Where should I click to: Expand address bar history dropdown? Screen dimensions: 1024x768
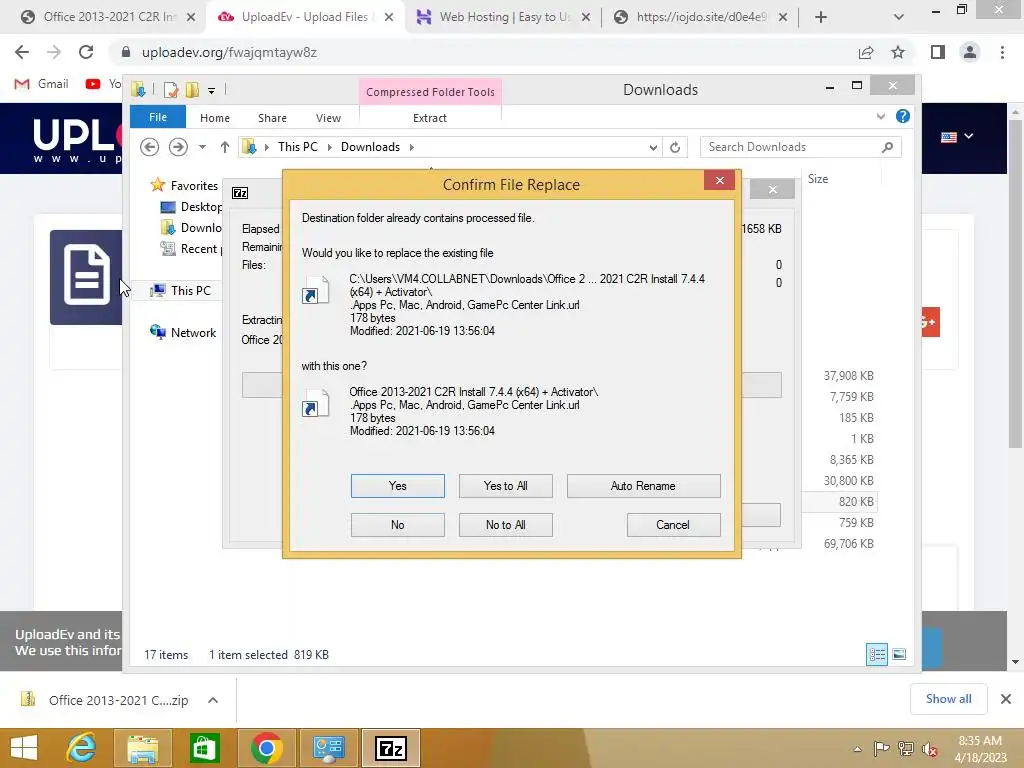(653, 148)
